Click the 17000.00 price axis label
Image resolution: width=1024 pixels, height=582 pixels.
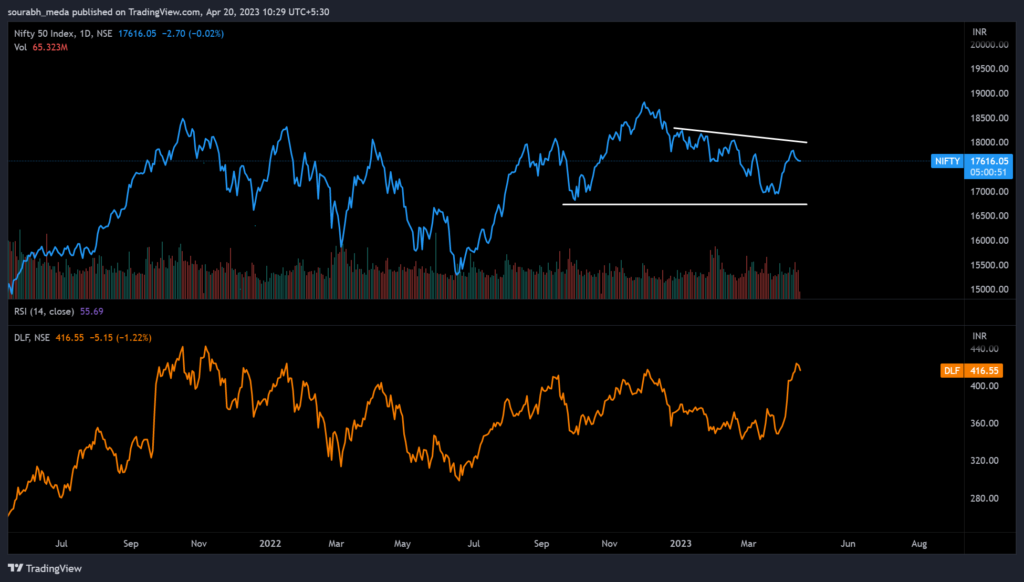tap(989, 191)
